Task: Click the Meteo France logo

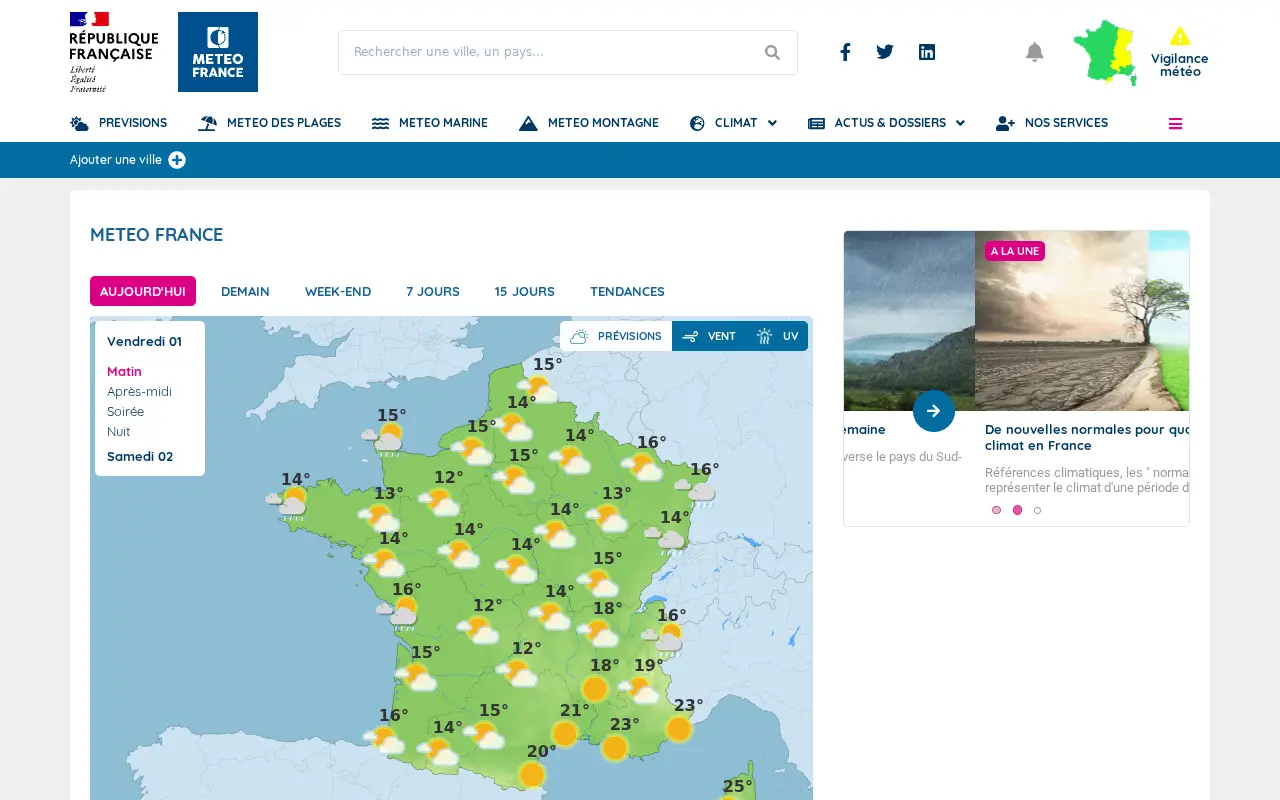Action: coord(218,52)
